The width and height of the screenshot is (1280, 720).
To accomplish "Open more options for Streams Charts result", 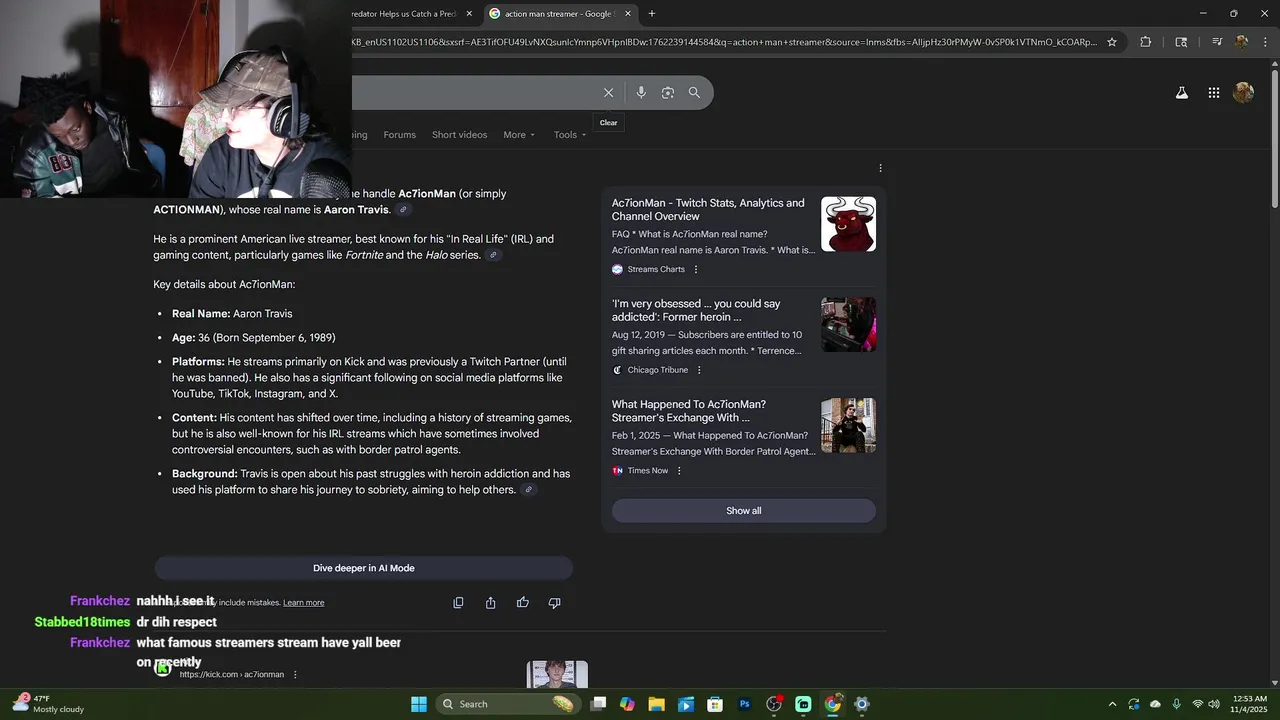I will [x=696, y=270].
